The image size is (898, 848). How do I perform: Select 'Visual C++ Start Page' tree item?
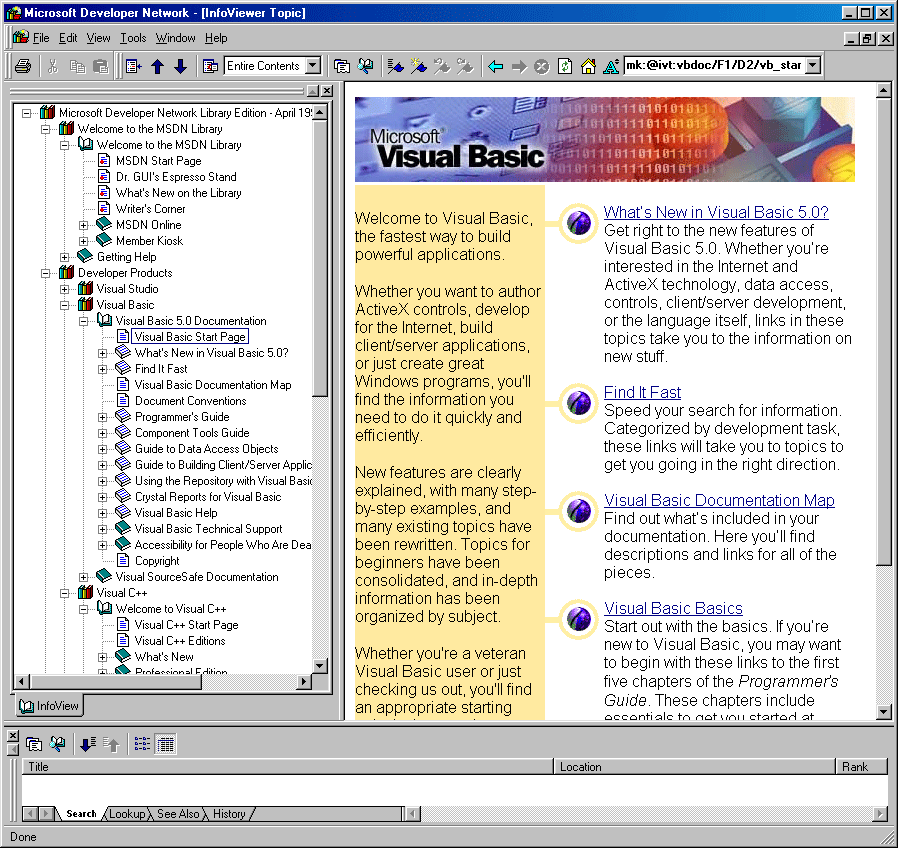[186, 625]
